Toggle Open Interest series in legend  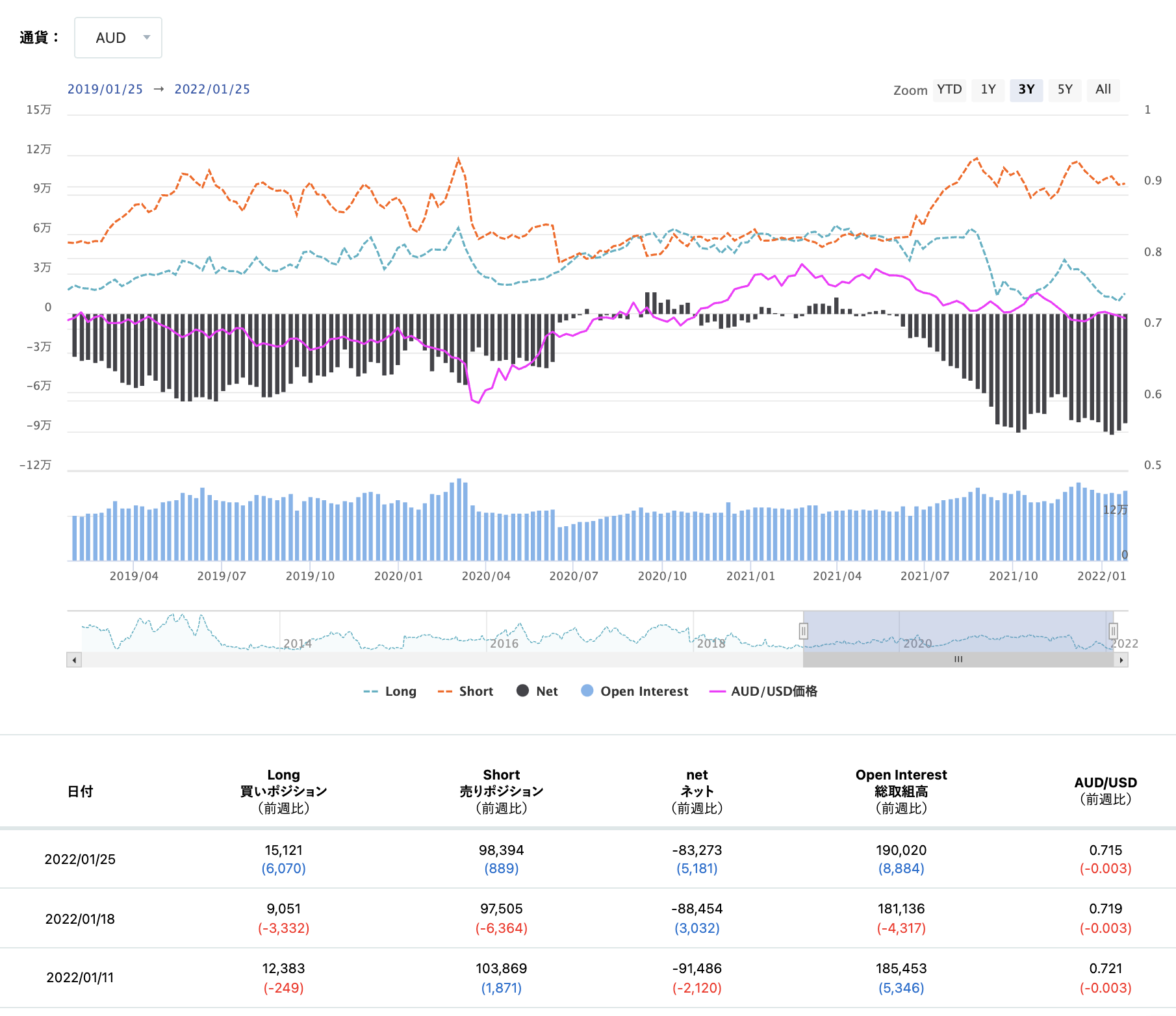635,691
